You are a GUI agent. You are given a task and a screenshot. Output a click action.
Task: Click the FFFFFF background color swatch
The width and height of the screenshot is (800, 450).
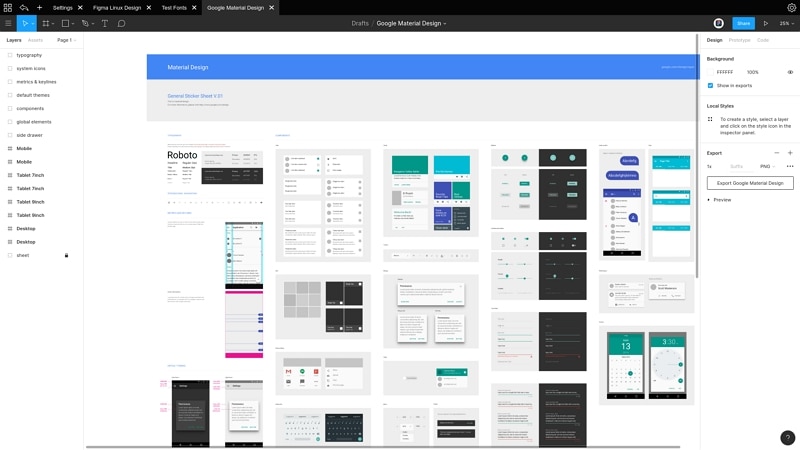[710, 72]
